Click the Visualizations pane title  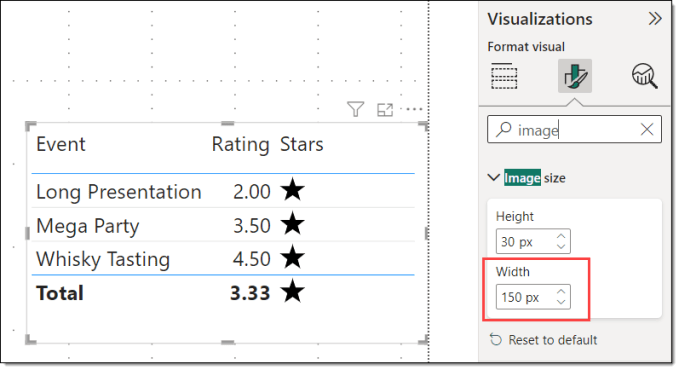[x=540, y=19]
